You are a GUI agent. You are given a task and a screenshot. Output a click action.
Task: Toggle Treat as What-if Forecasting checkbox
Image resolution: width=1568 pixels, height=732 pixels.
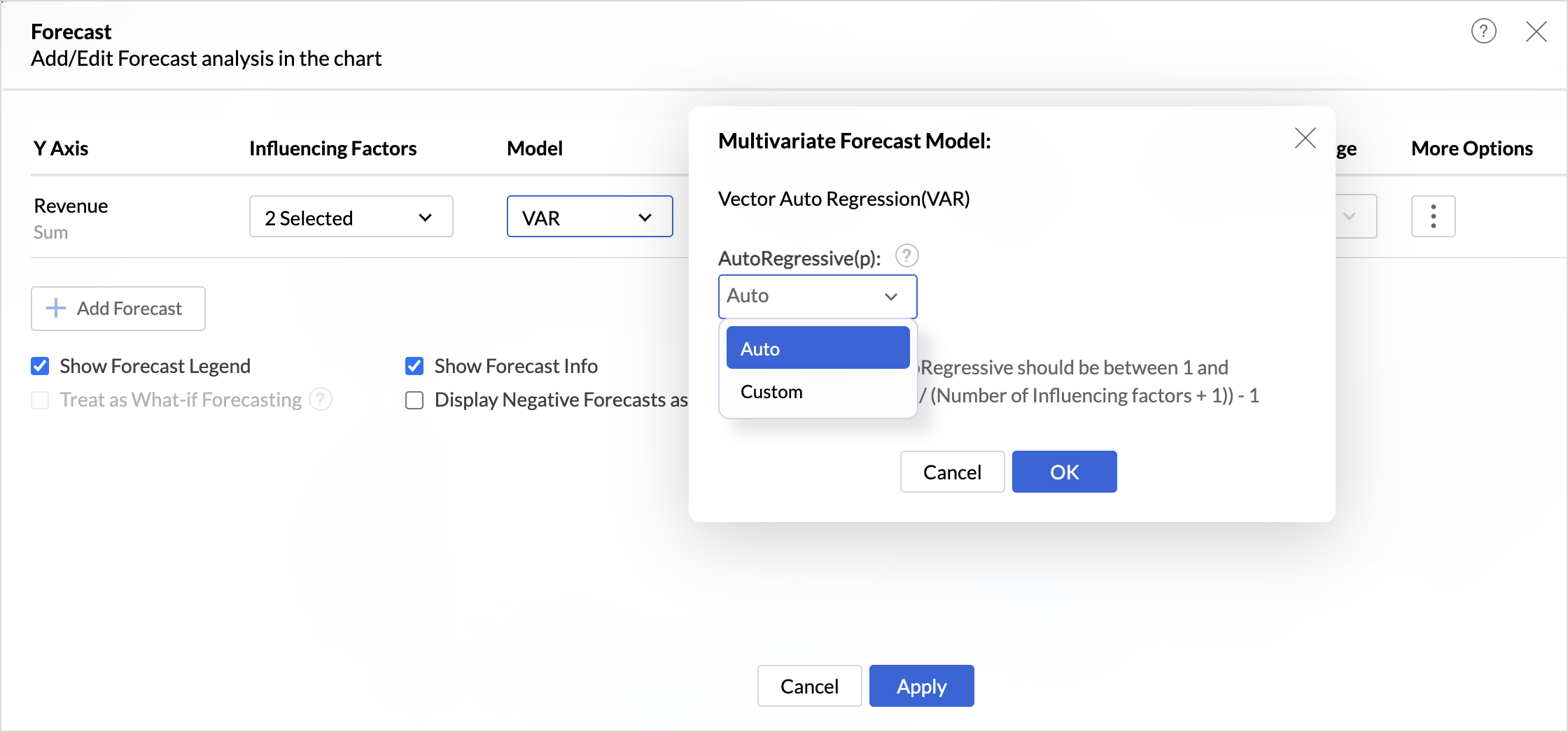[x=40, y=400]
